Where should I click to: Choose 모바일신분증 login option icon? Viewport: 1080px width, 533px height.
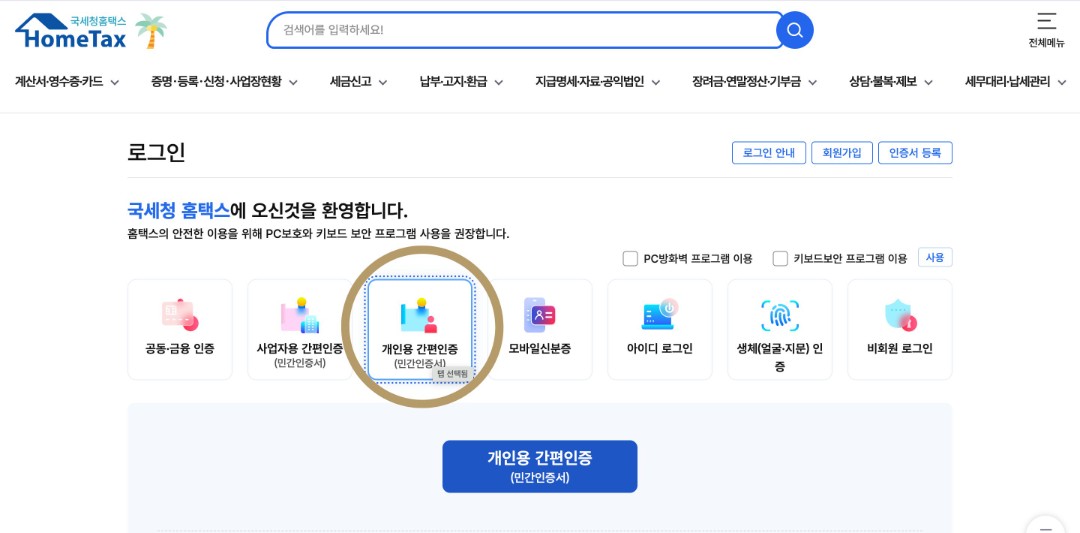pos(539,315)
